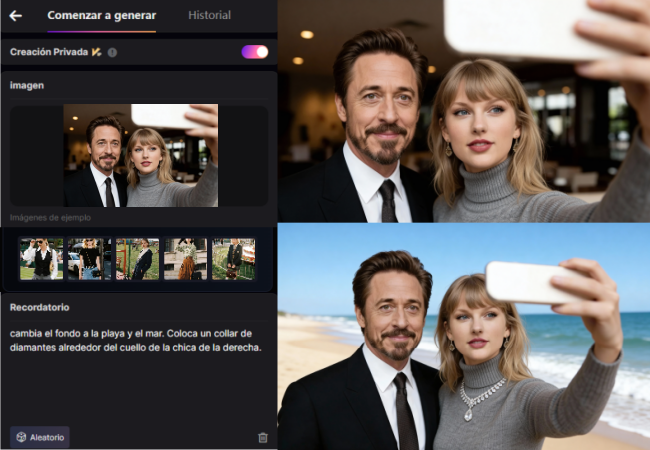This screenshot has height=450, width=650.
Task: Click the premium crown icon by Creación Privada
Action: coord(97,52)
